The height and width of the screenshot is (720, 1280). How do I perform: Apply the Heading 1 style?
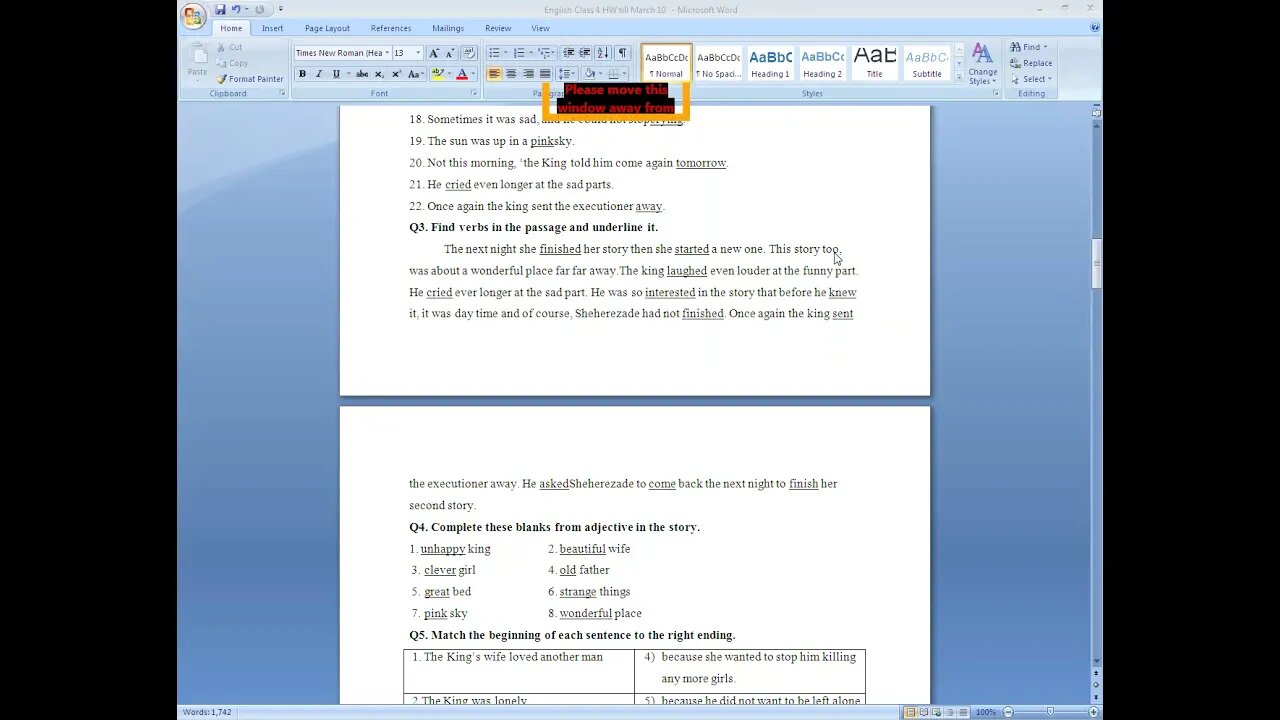770,63
